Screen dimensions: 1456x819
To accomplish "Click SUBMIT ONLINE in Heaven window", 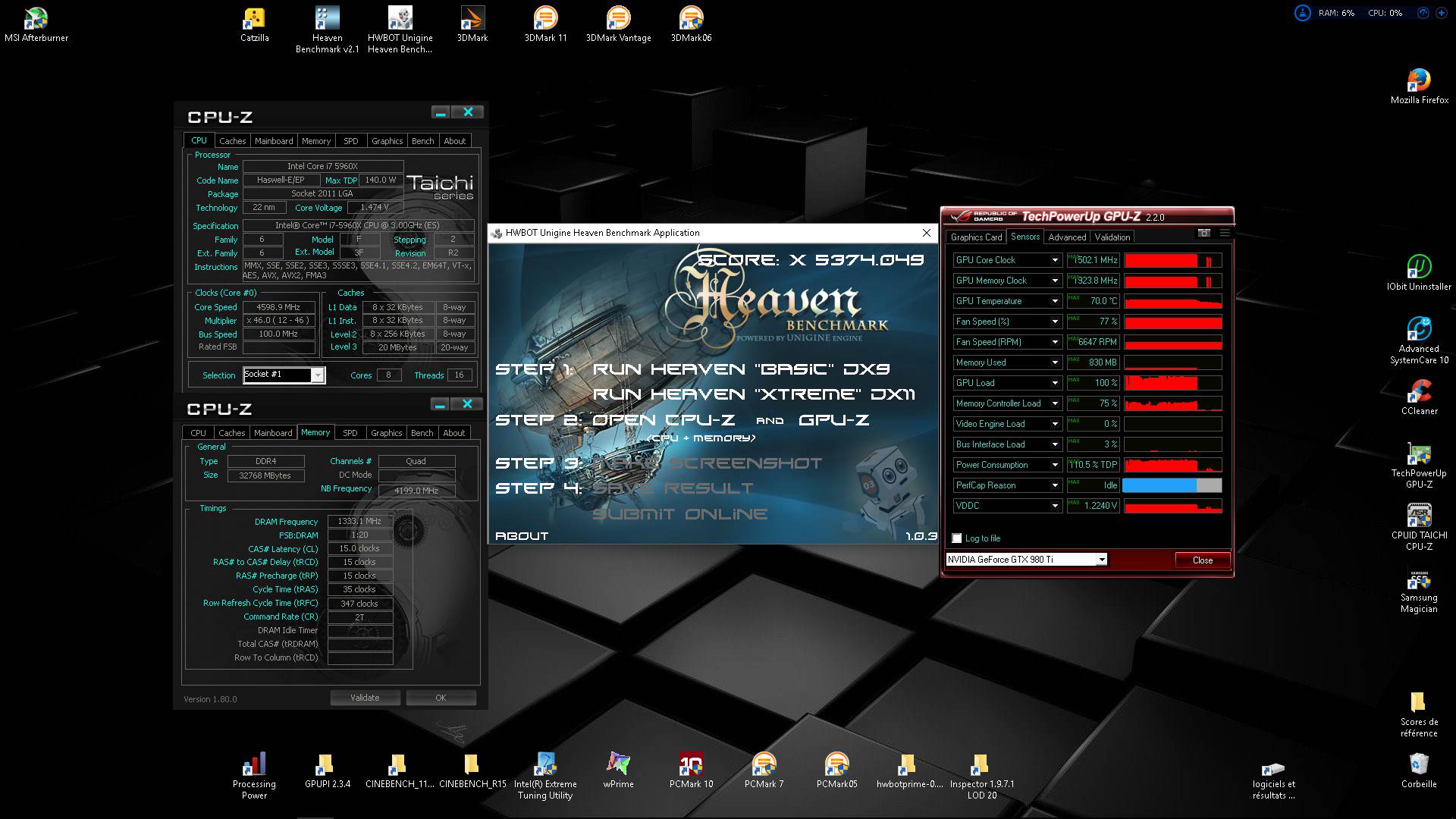I will 679,514.
